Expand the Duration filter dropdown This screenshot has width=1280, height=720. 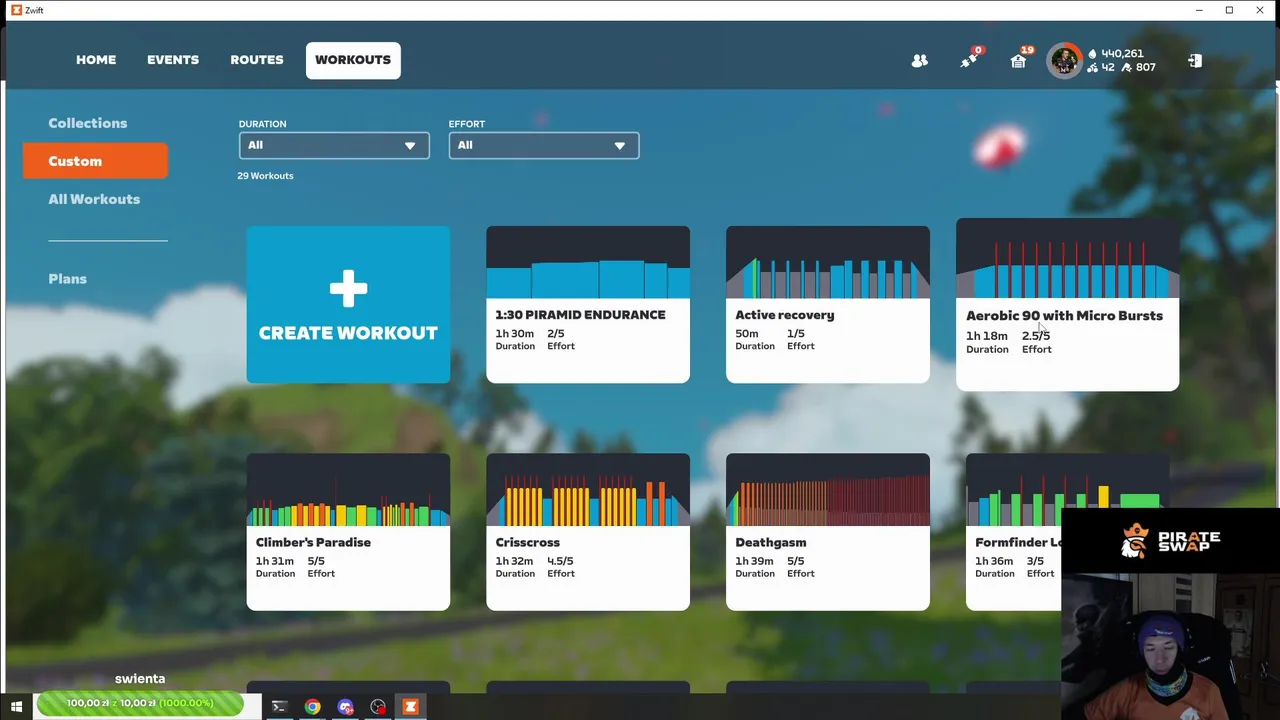pyautogui.click(x=334, y=145)
